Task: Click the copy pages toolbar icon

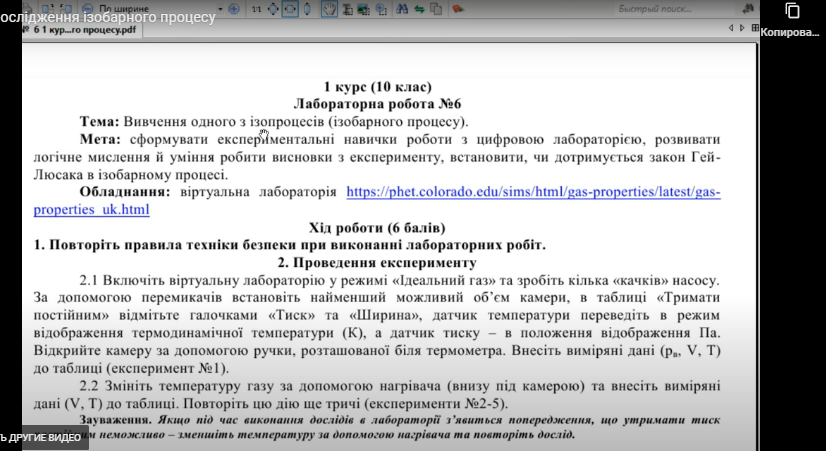Action: 436,8
